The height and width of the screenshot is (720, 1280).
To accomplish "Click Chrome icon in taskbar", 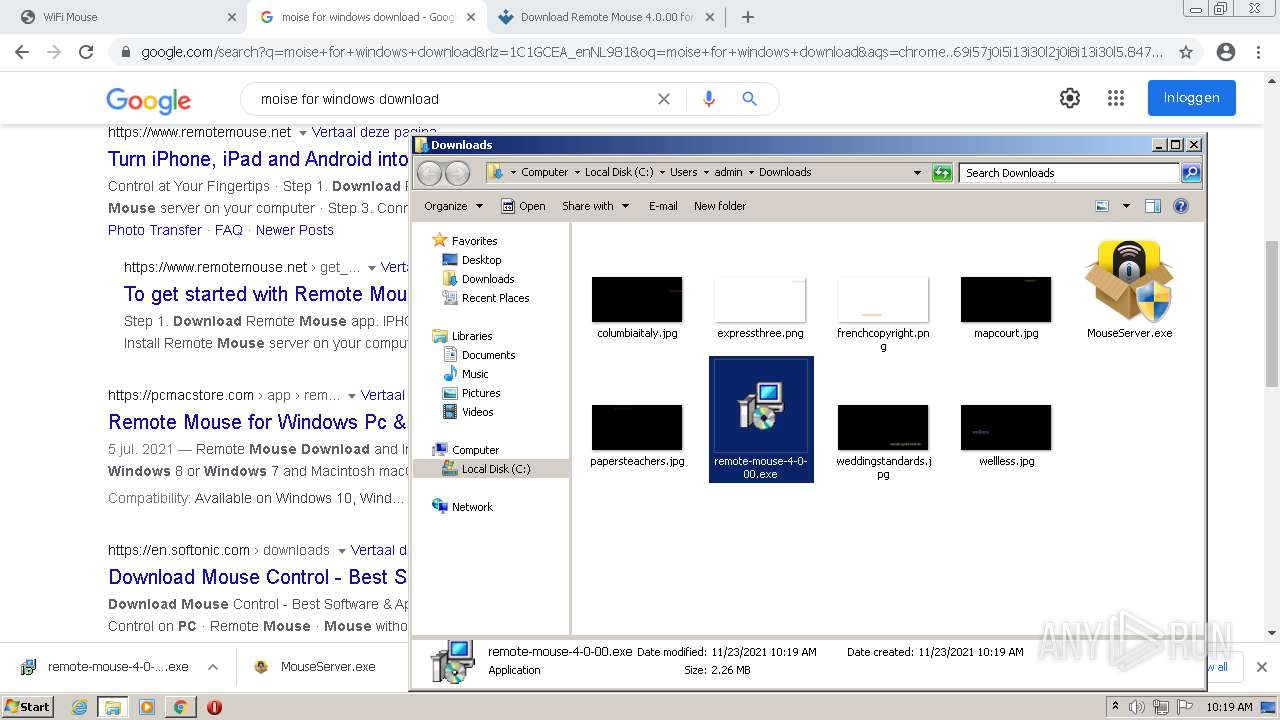I will (x=180, y=707).
